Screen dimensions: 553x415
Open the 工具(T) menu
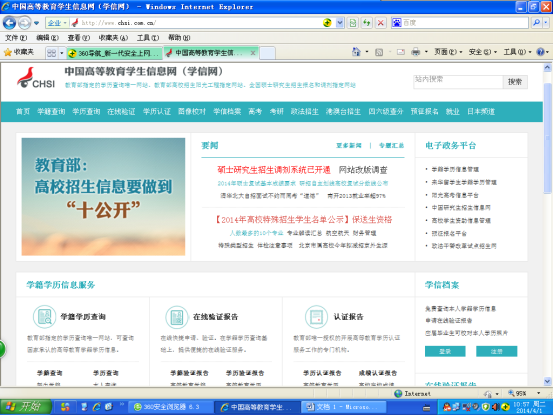pos(148,37)
